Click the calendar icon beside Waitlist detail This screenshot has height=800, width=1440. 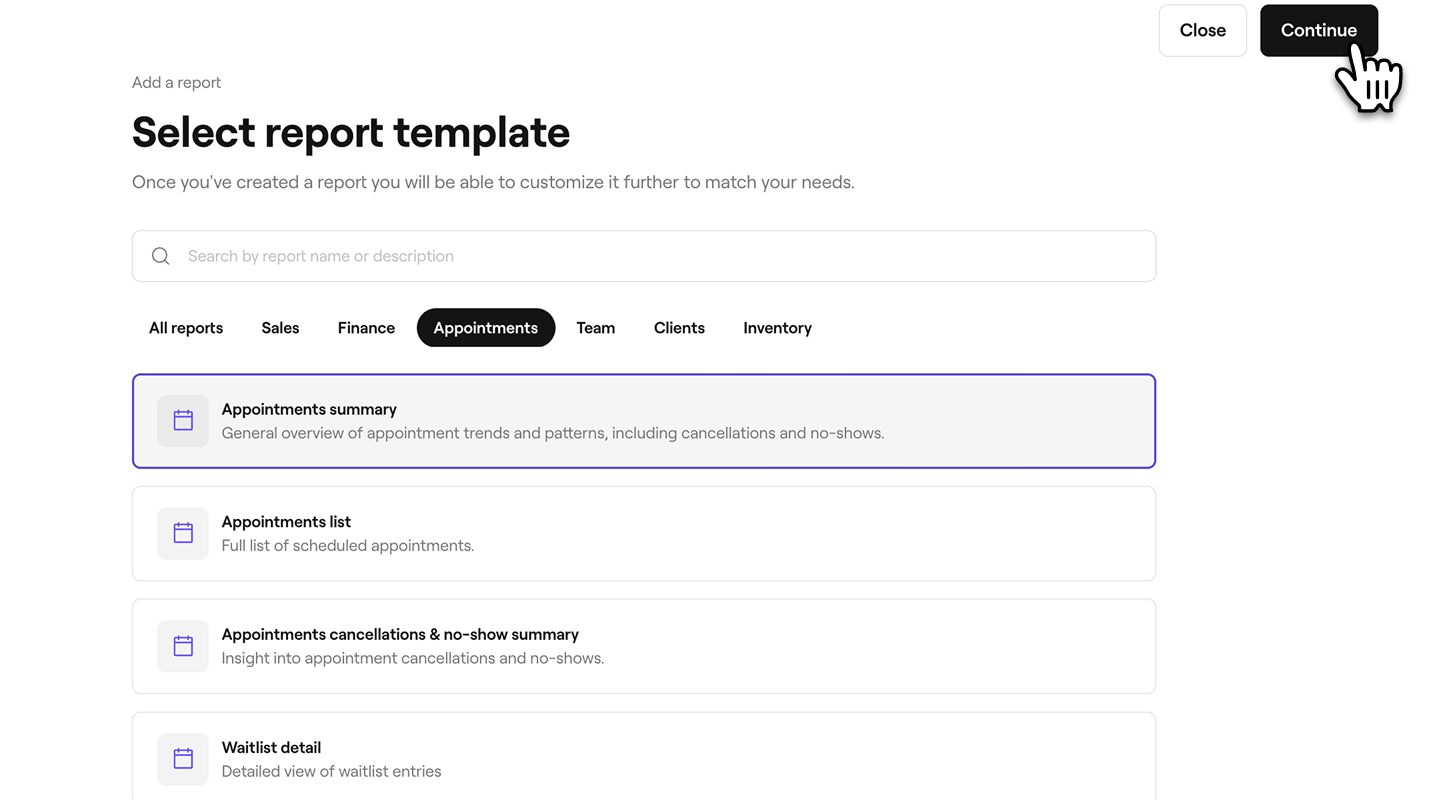click(x=183, y=759)
